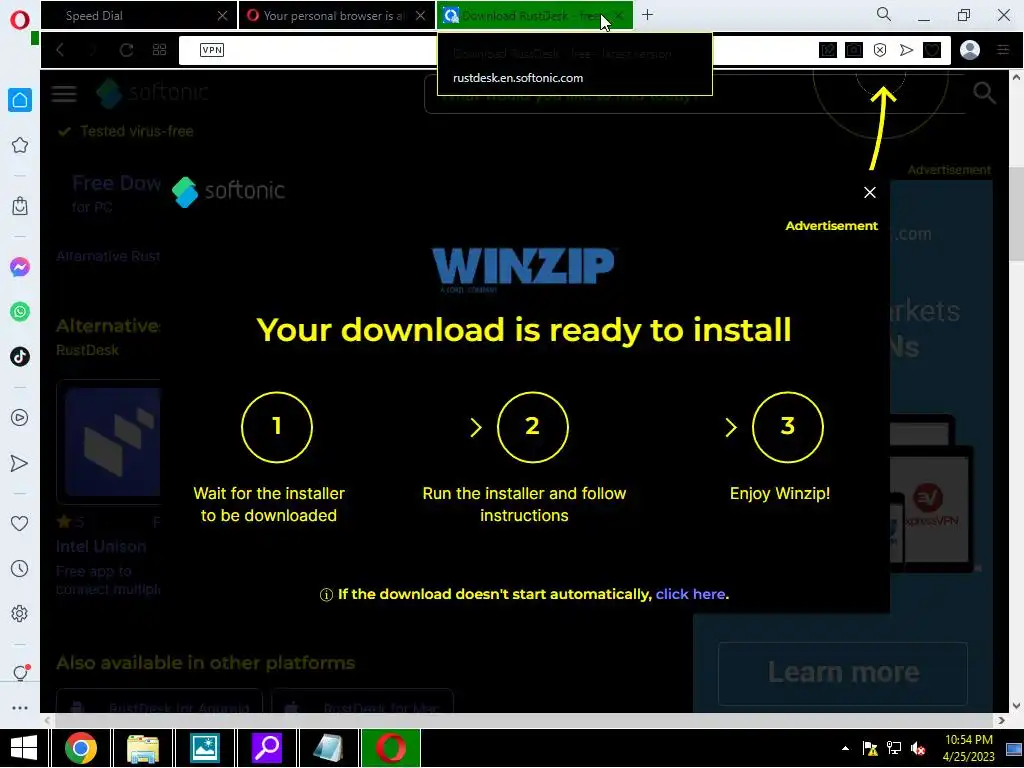This screenshot has height=768, width=1024.
Task: Reload the current page
Action: [126, 50]
